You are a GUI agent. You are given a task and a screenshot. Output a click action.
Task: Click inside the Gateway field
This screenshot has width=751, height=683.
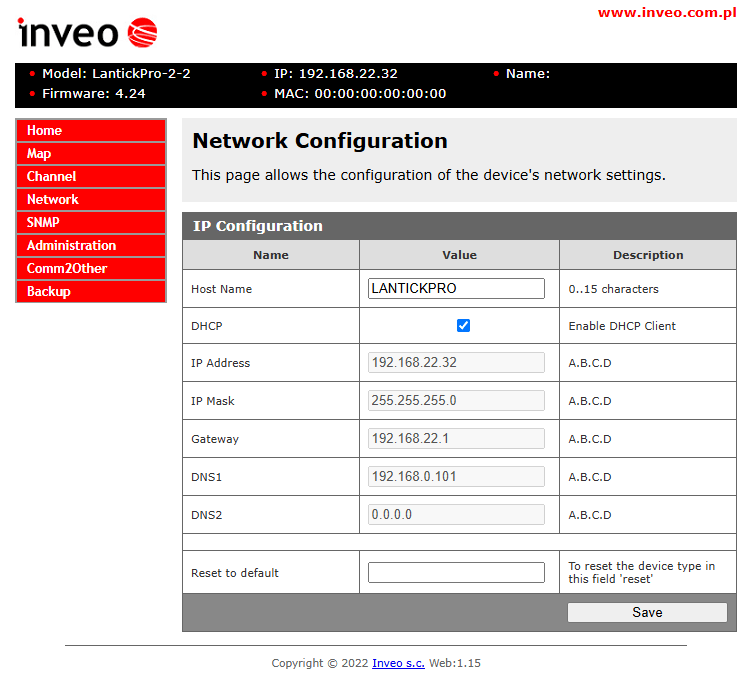click(456, 438)
